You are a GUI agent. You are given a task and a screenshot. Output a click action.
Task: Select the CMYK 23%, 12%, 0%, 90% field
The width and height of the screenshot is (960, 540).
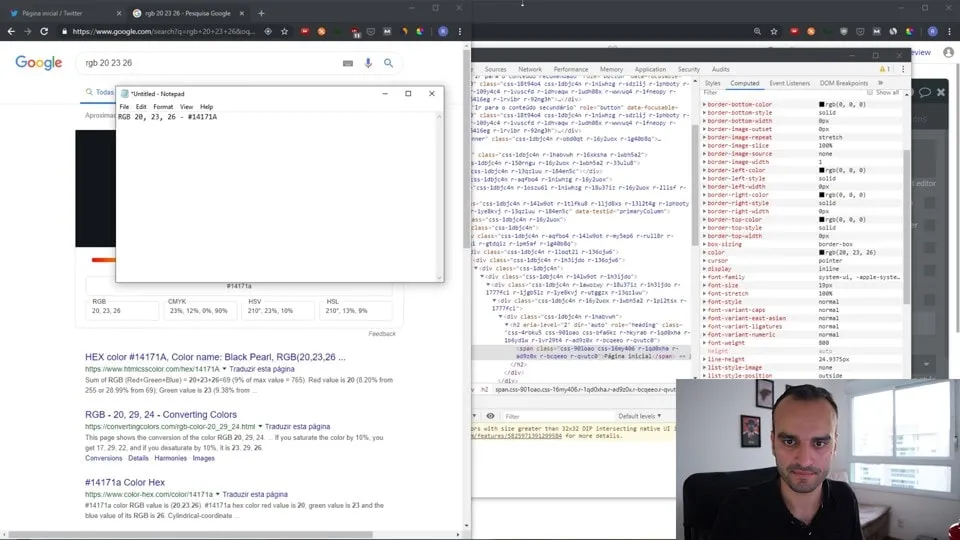point(199,310)
